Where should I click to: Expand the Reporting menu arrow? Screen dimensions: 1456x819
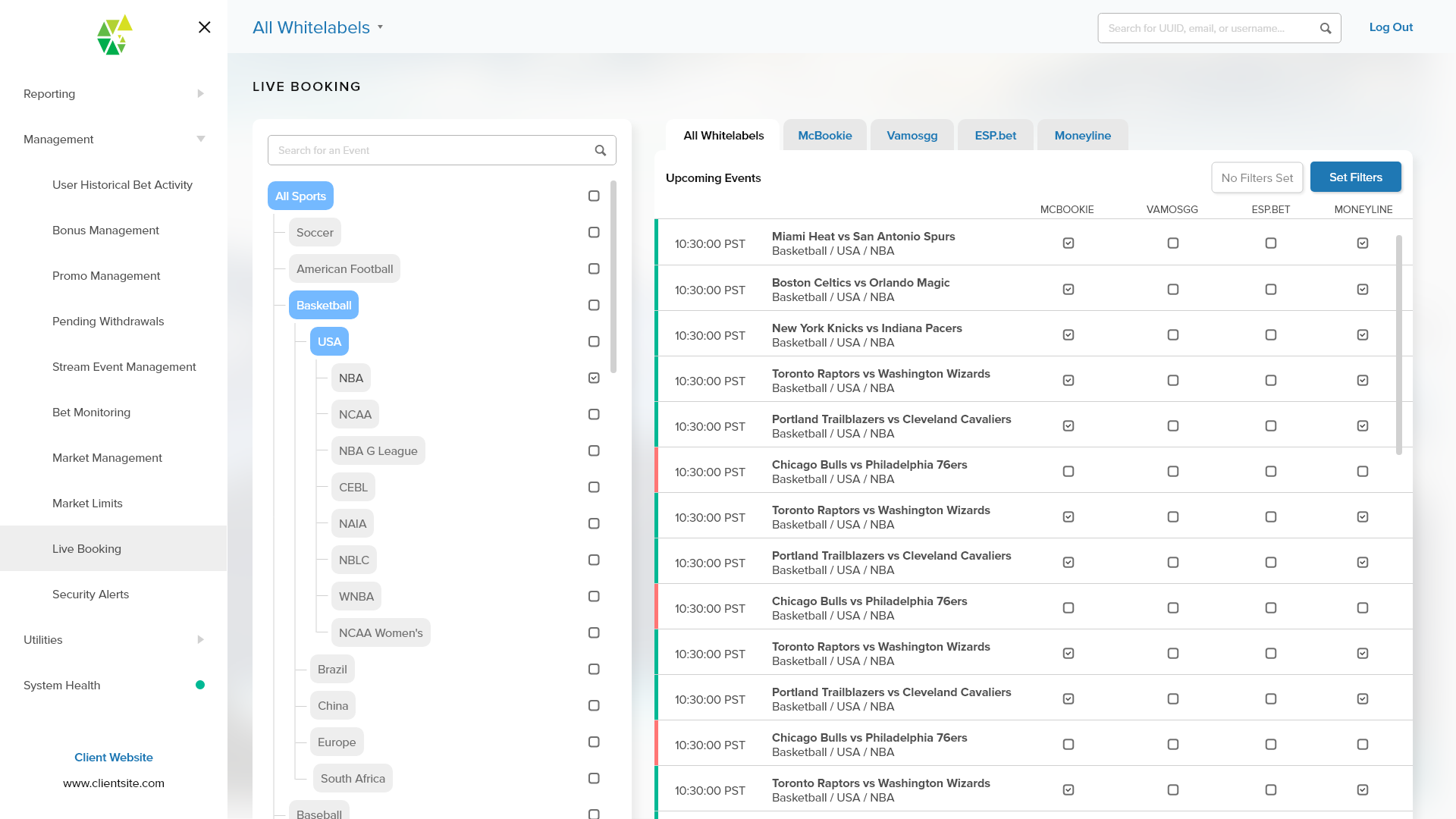point(200,93)
